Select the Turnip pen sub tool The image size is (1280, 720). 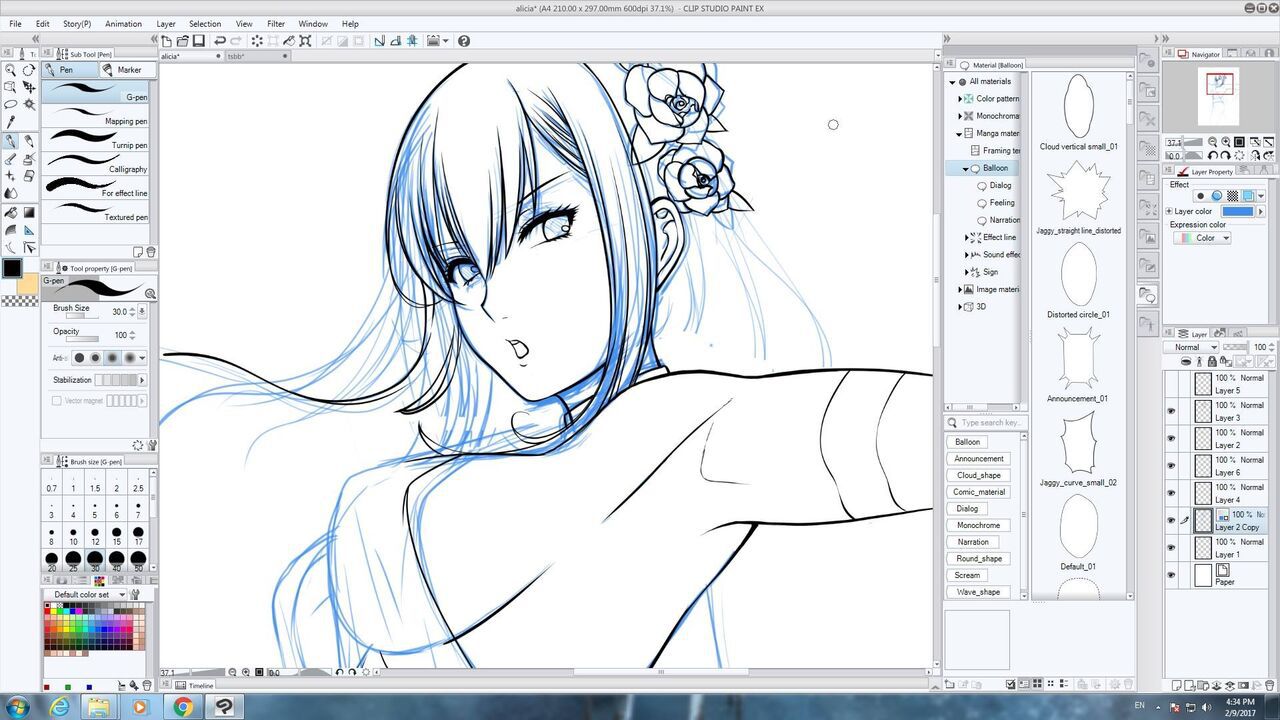click(x=96, y=138)
